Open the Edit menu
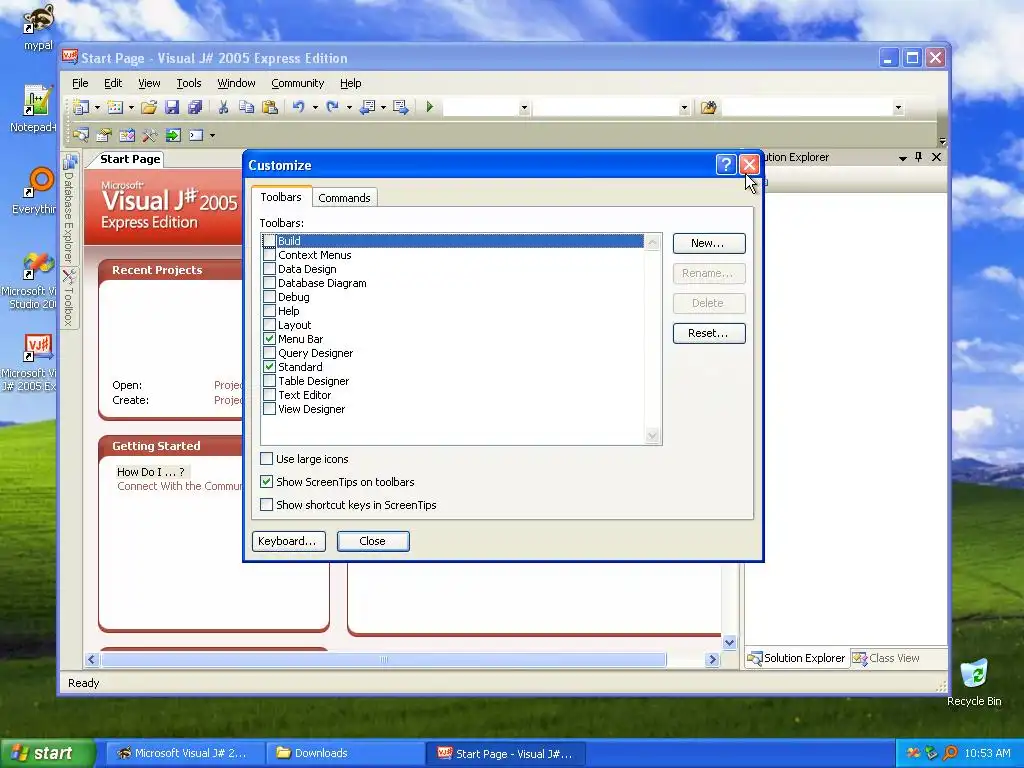 [113, 83]
